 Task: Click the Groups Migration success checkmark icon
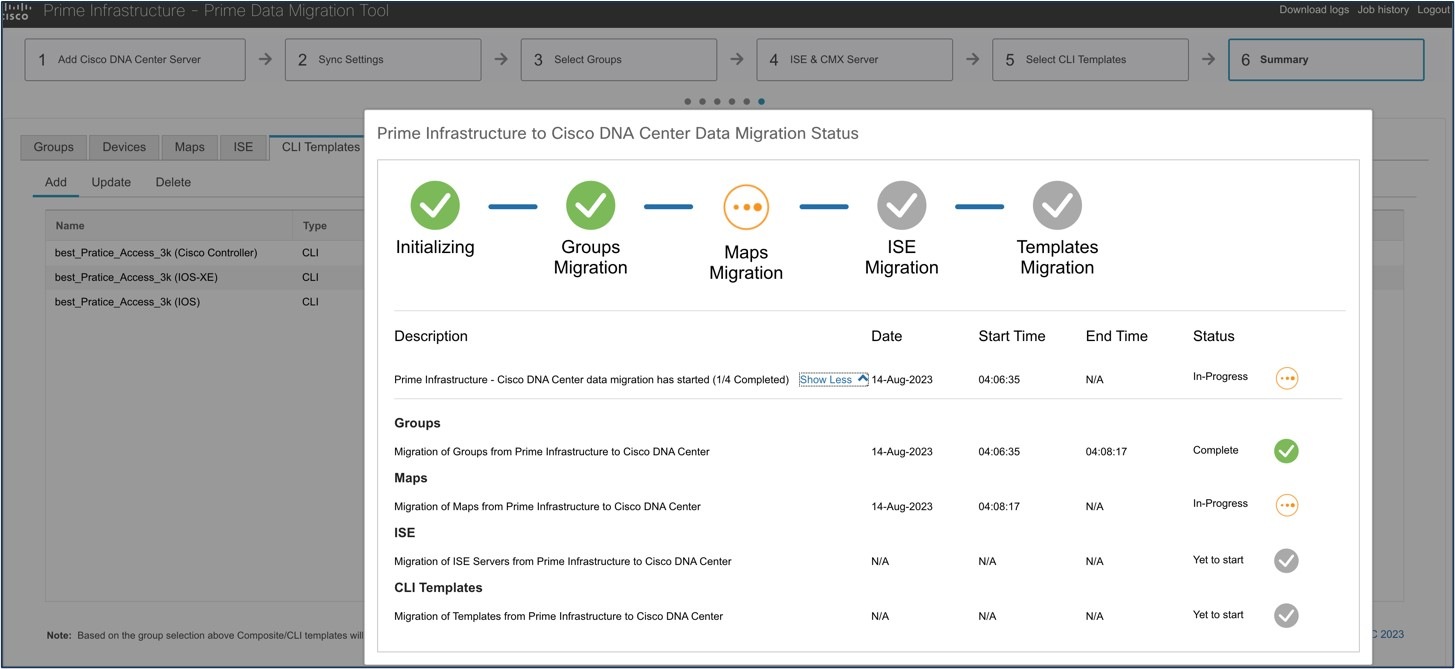590,206
